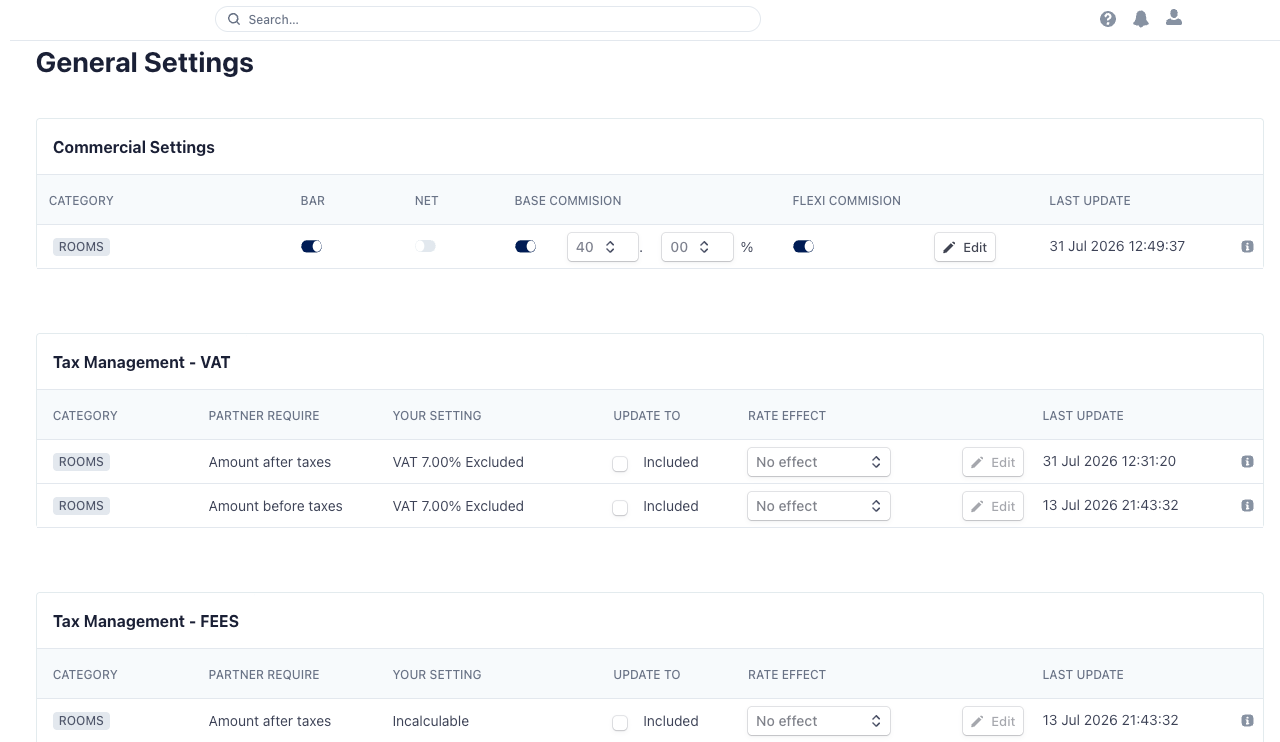Click info icon for Amount before taxes VAT row
The image size is (1280, 742).
(x=1247, y=506)
